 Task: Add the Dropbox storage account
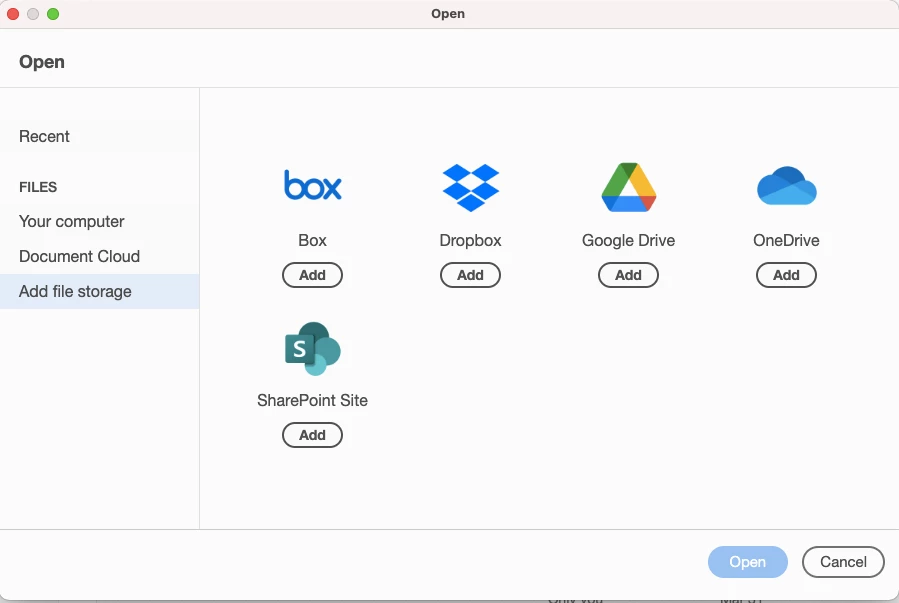click(x=470, y=275)
